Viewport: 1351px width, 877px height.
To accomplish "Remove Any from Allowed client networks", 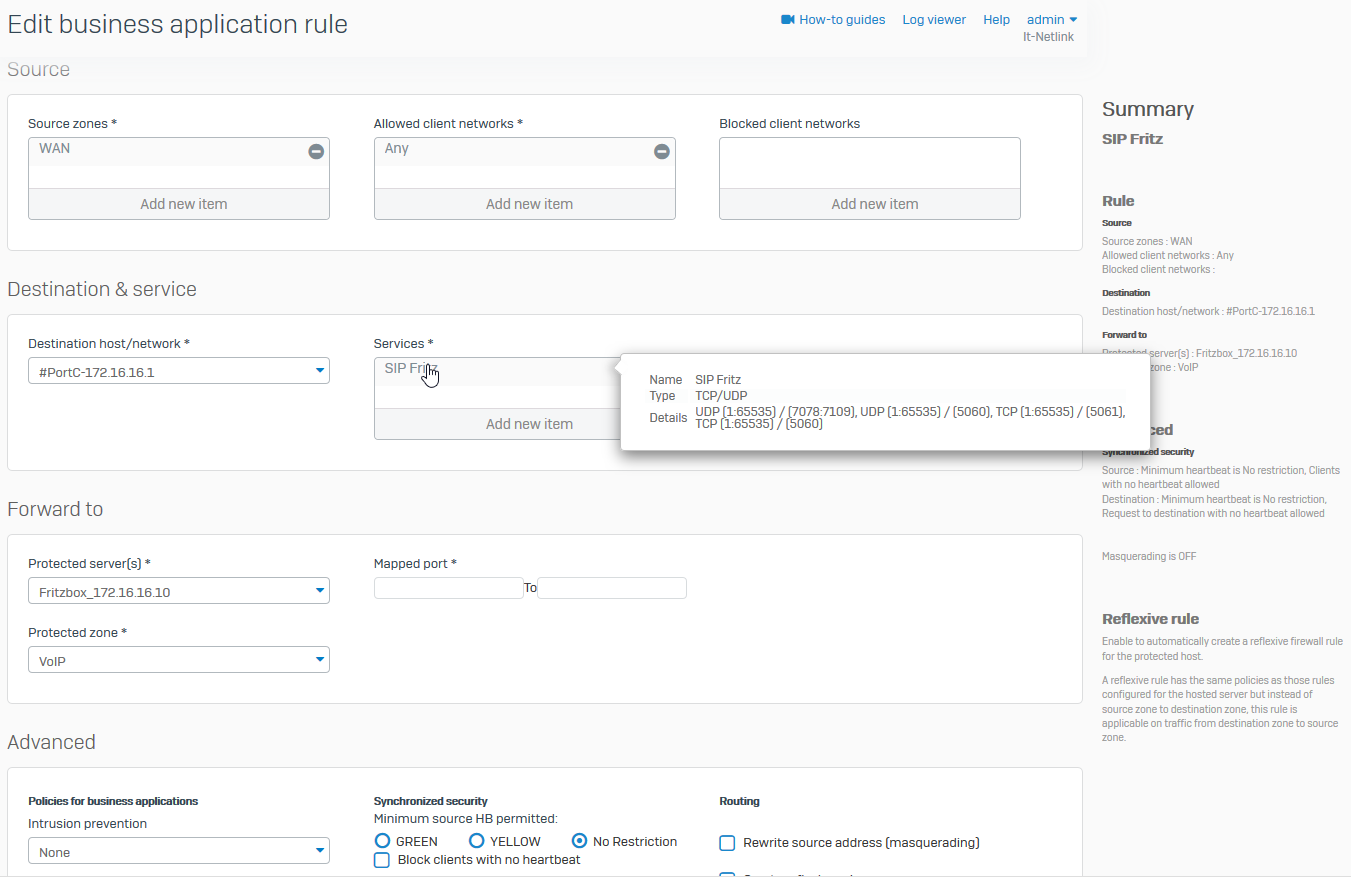I will [x=661, y=151].
